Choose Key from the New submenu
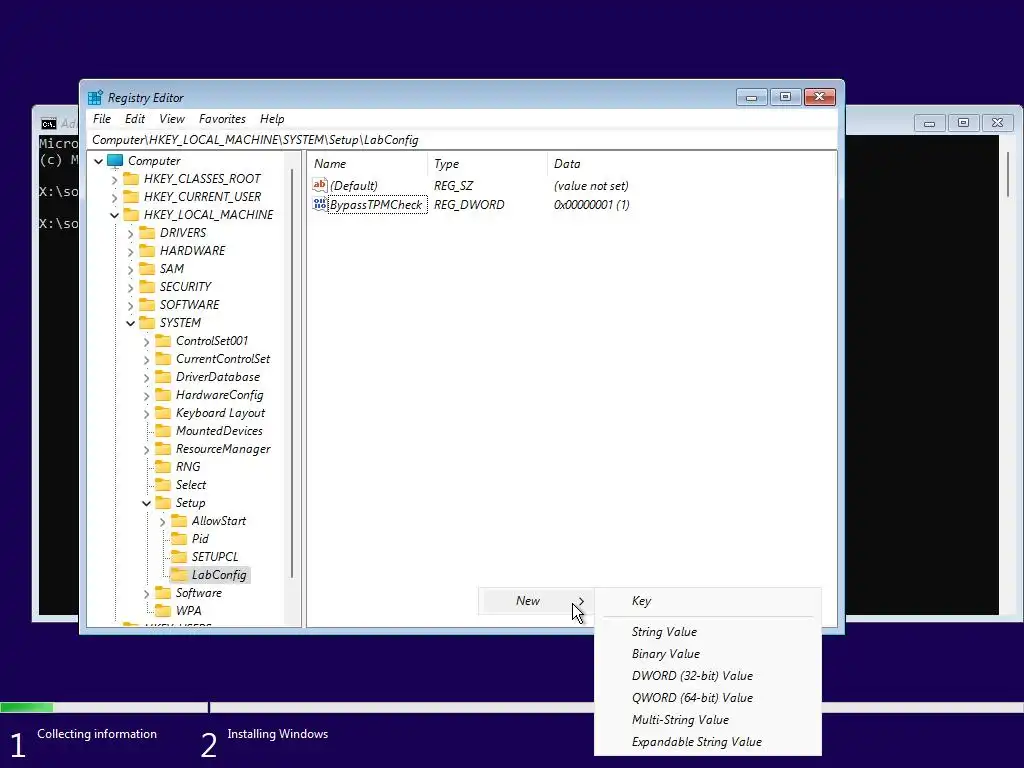This screenshot has height=768, width=1024. (x=707, y=601)
